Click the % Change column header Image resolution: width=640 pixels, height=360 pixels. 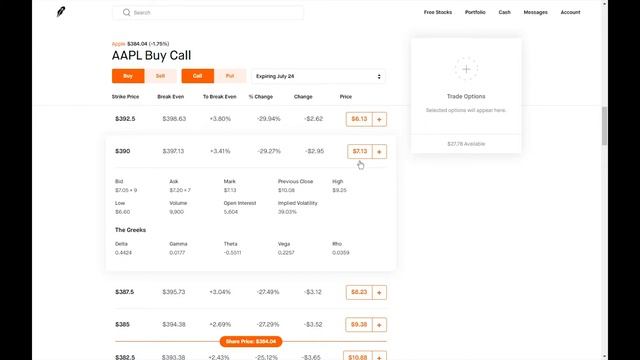(x=261, y=97)
